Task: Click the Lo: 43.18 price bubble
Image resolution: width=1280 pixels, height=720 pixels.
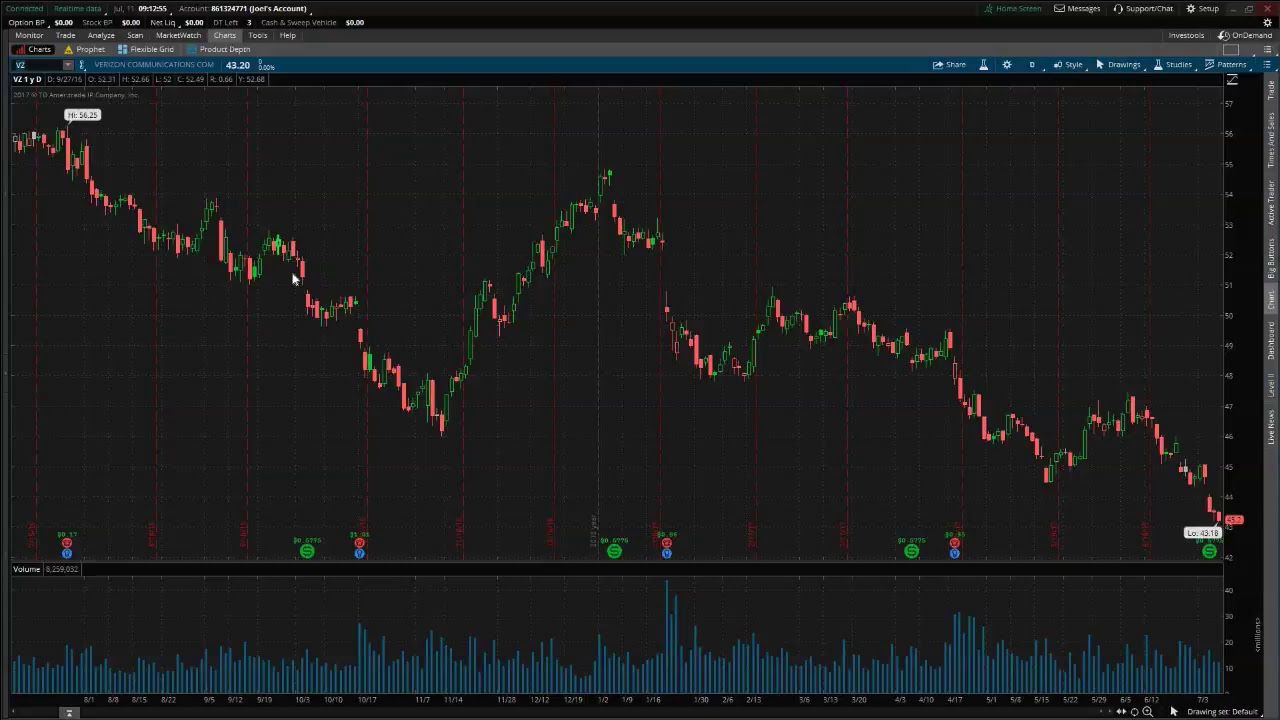Action: pos(1202,533)
